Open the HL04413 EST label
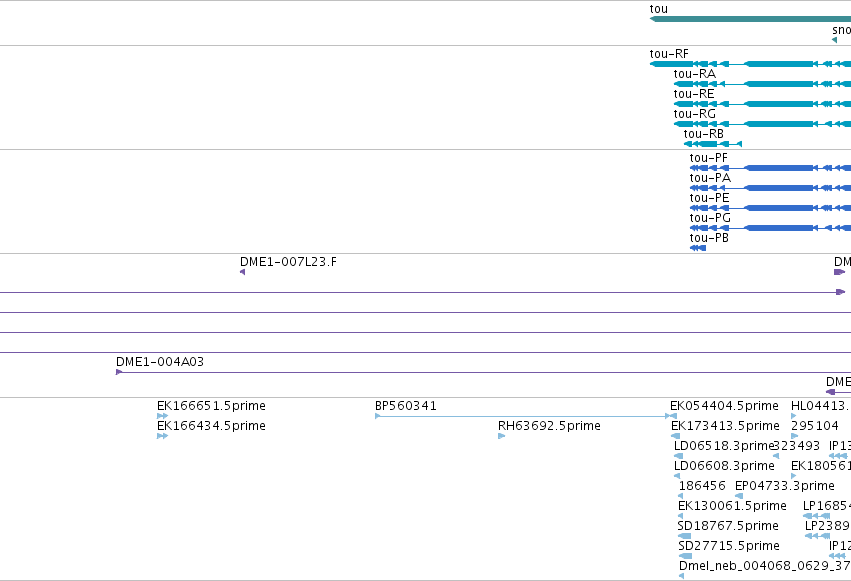The height and width of the screenshot is (581, 851). tap(821, 406)
